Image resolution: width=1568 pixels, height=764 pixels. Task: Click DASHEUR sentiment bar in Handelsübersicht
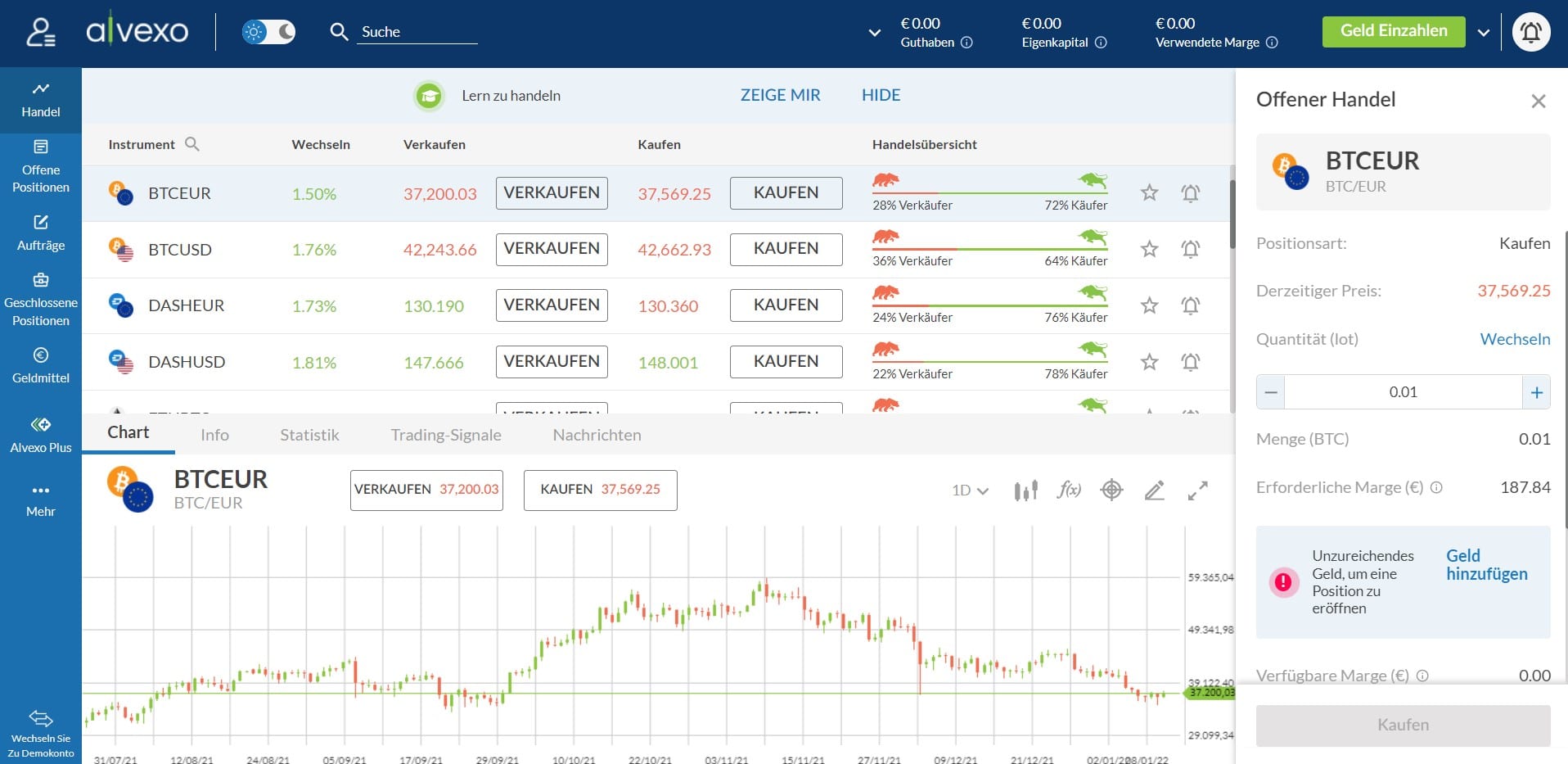coord(989,305)
